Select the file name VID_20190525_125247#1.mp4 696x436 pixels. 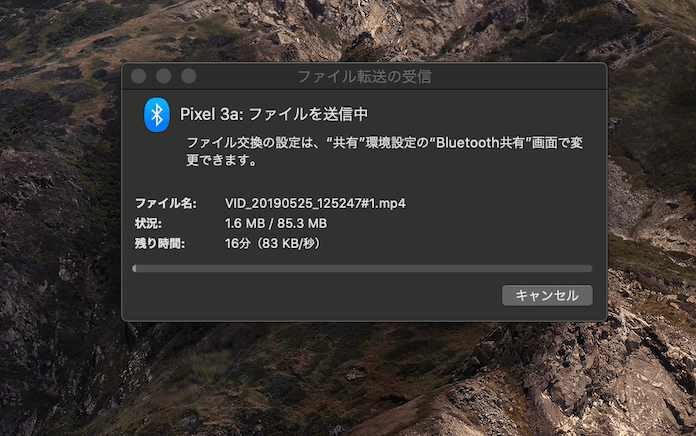point(315,203)
